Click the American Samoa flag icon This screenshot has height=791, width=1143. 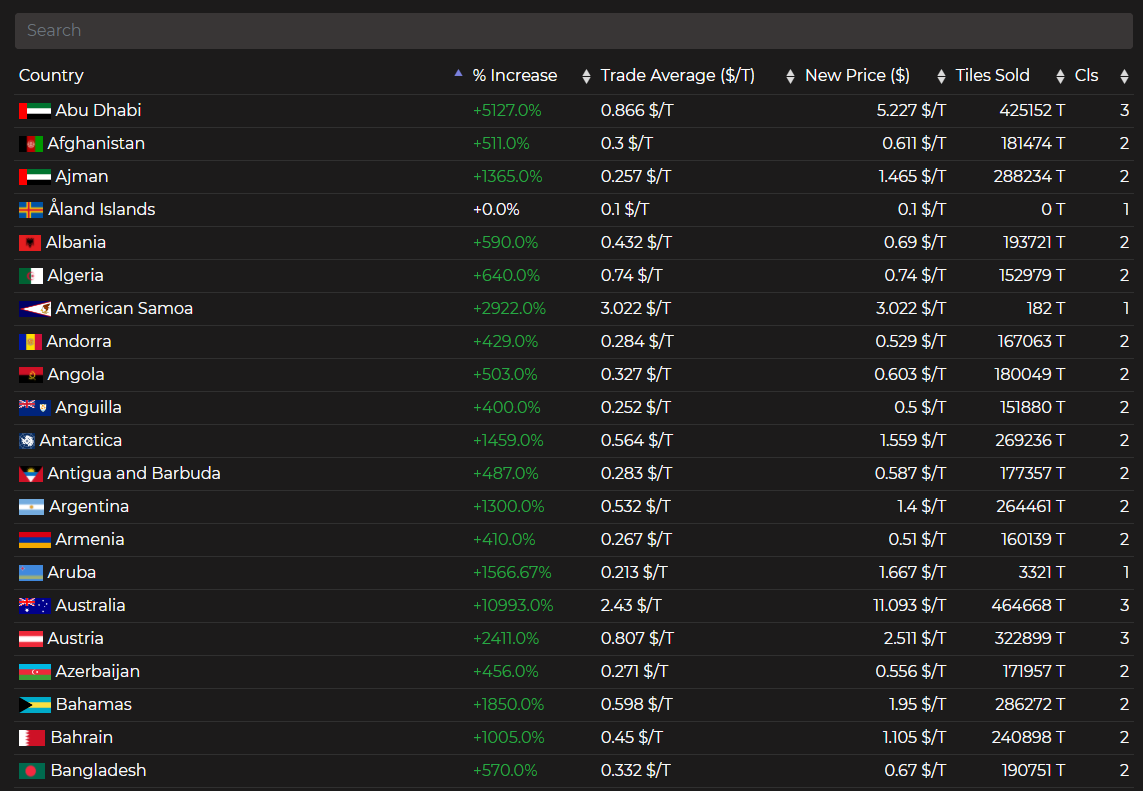[x=35, y=308]
